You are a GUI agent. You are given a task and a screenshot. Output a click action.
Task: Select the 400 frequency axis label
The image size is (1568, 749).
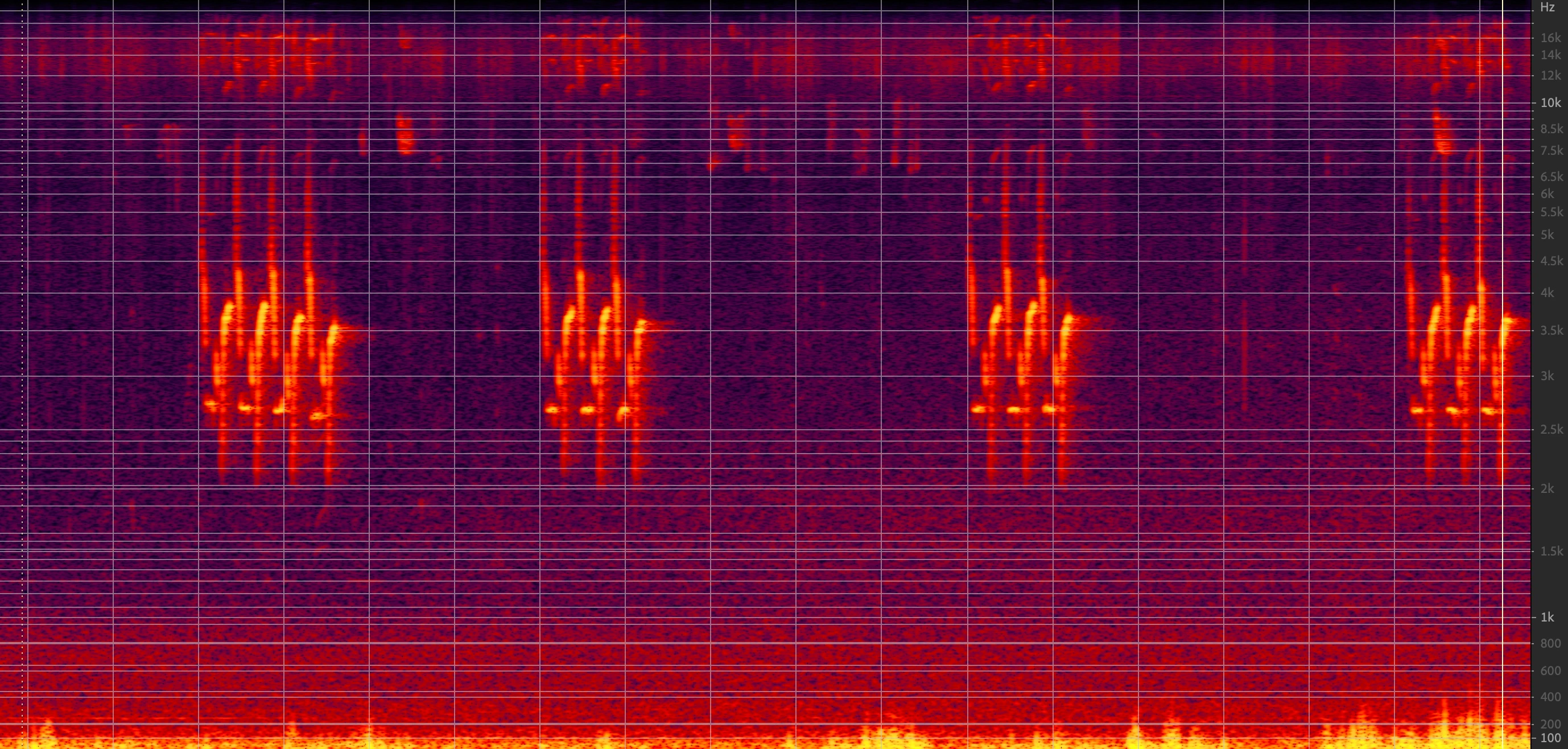point(1550,697)
